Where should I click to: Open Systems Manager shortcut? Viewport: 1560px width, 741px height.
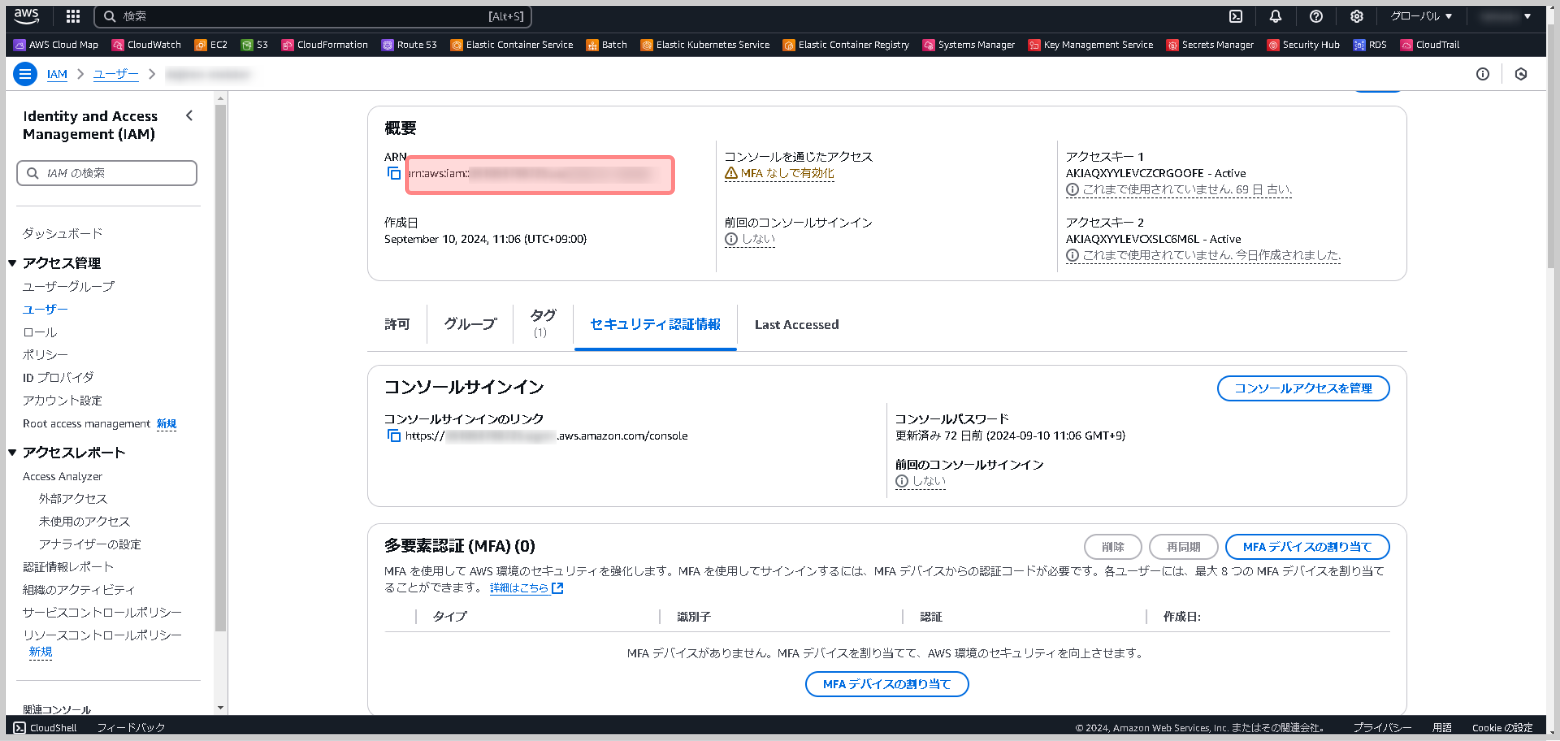(x=969, y=44)
